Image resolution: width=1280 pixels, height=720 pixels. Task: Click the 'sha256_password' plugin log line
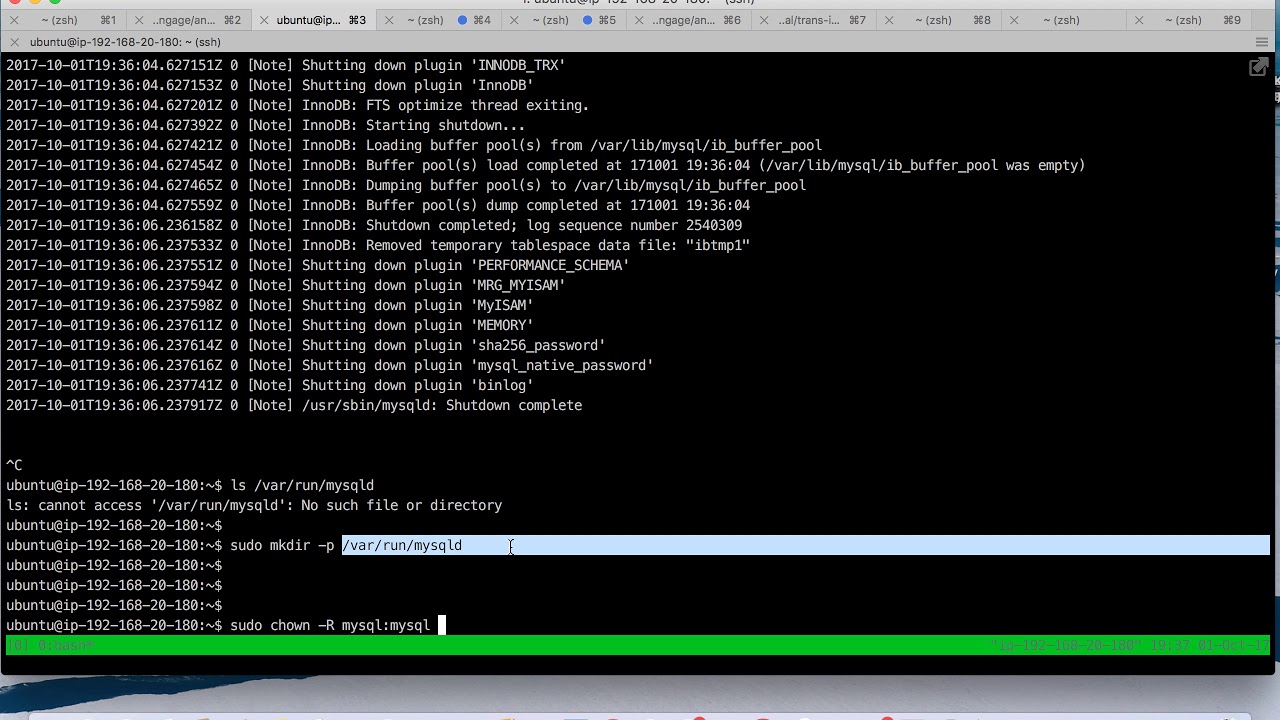coord(306,345)
